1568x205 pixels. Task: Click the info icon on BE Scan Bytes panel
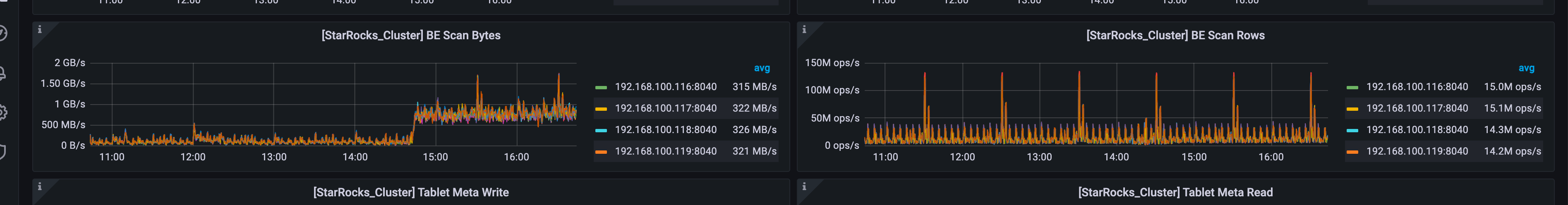click(40, 30)
